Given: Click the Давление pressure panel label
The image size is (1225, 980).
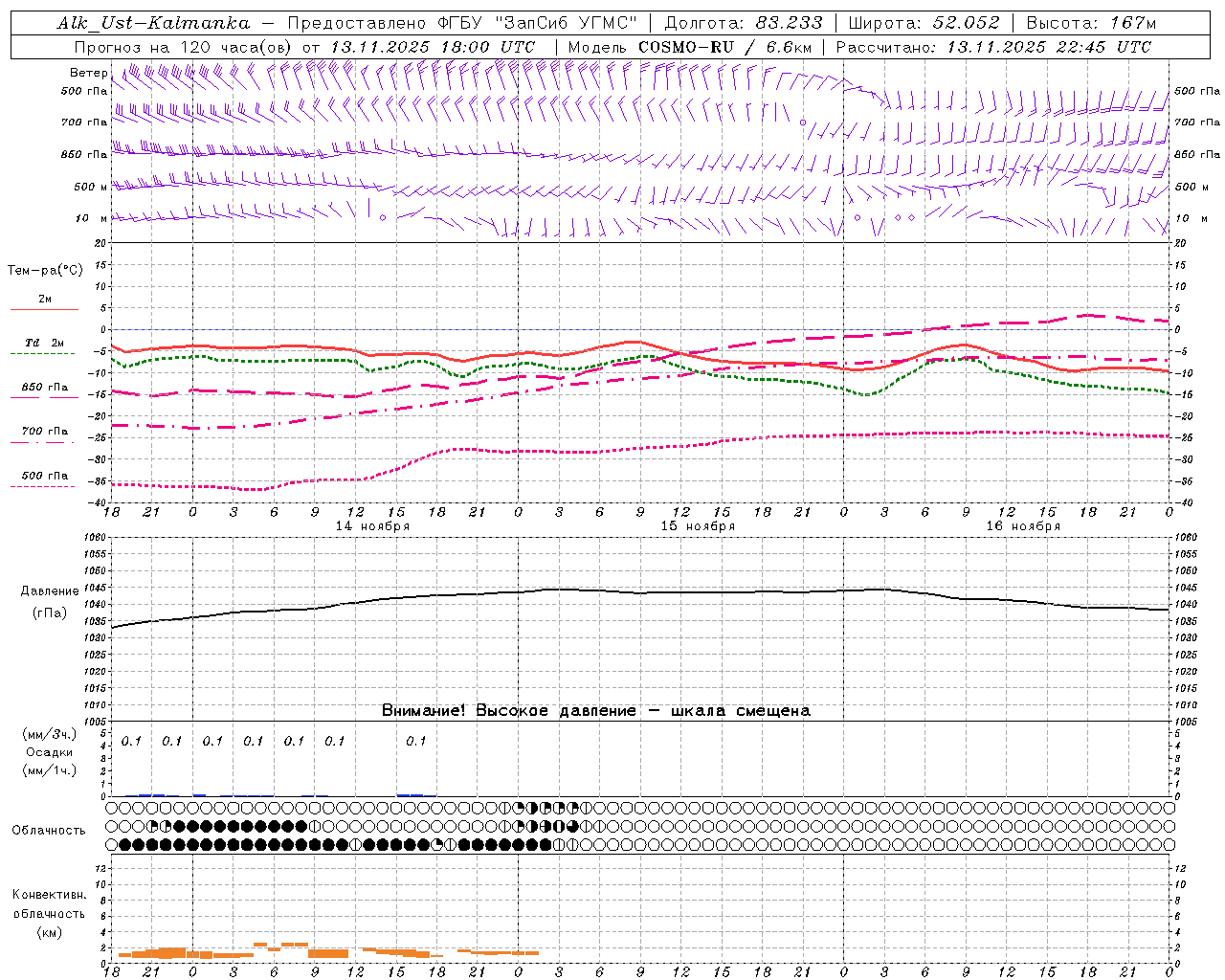Looking at the screenshot, I should 50,591.
